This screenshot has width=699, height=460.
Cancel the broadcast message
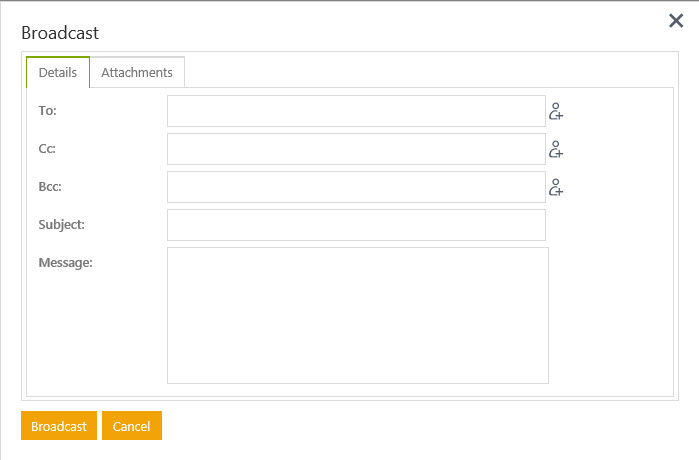click(131, 426)
